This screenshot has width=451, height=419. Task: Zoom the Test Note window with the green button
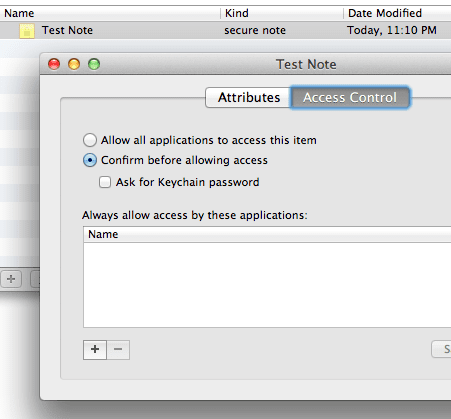pos(94,64)
